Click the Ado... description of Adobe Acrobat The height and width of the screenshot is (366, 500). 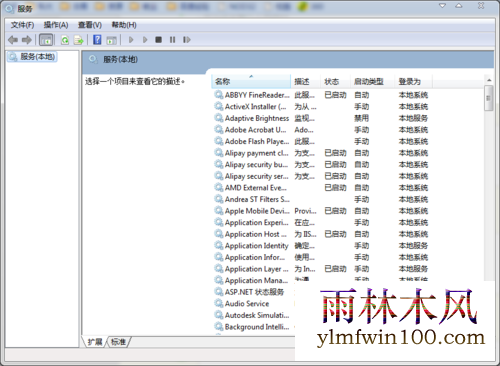304,130
